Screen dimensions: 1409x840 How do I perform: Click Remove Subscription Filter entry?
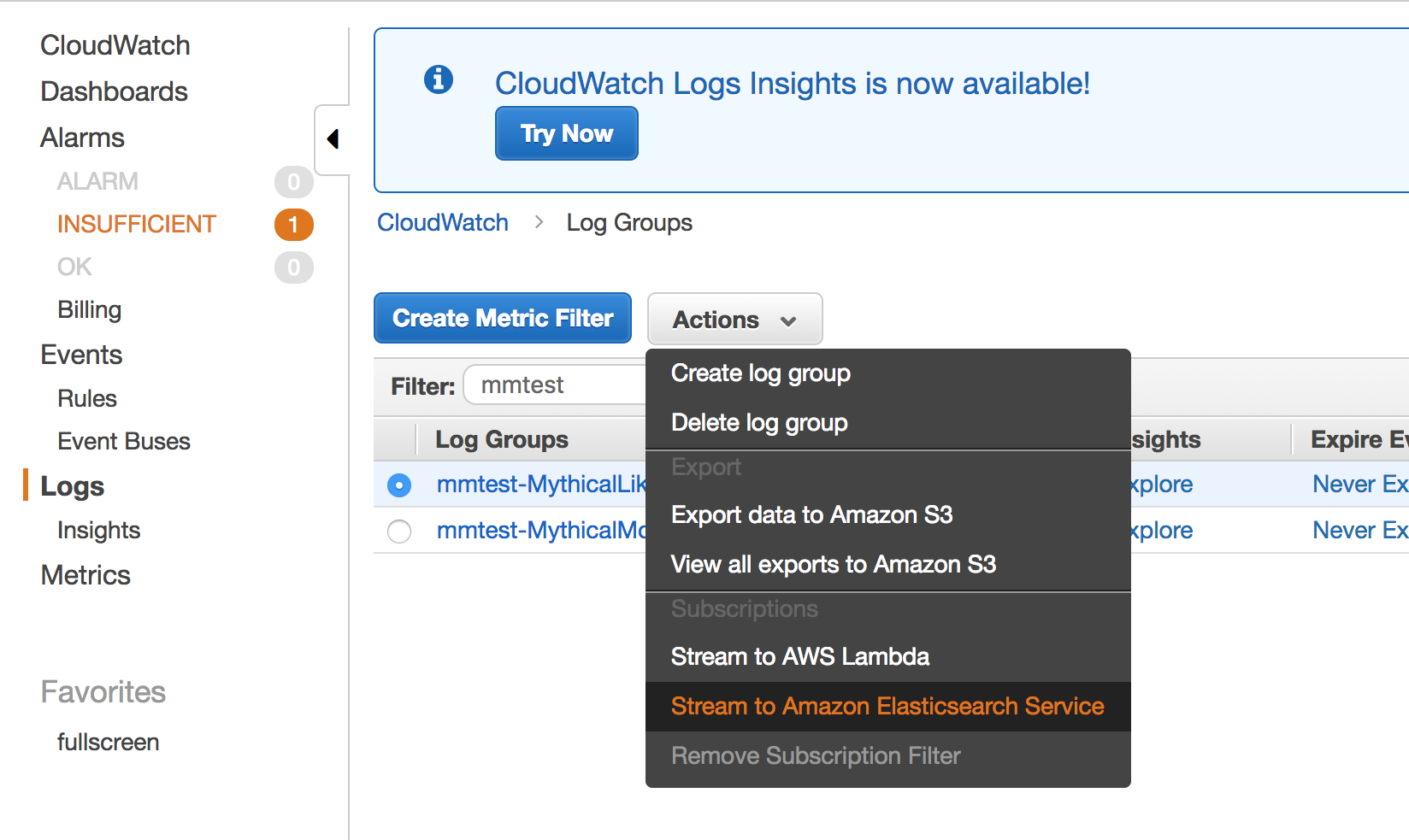click(888, 756)
